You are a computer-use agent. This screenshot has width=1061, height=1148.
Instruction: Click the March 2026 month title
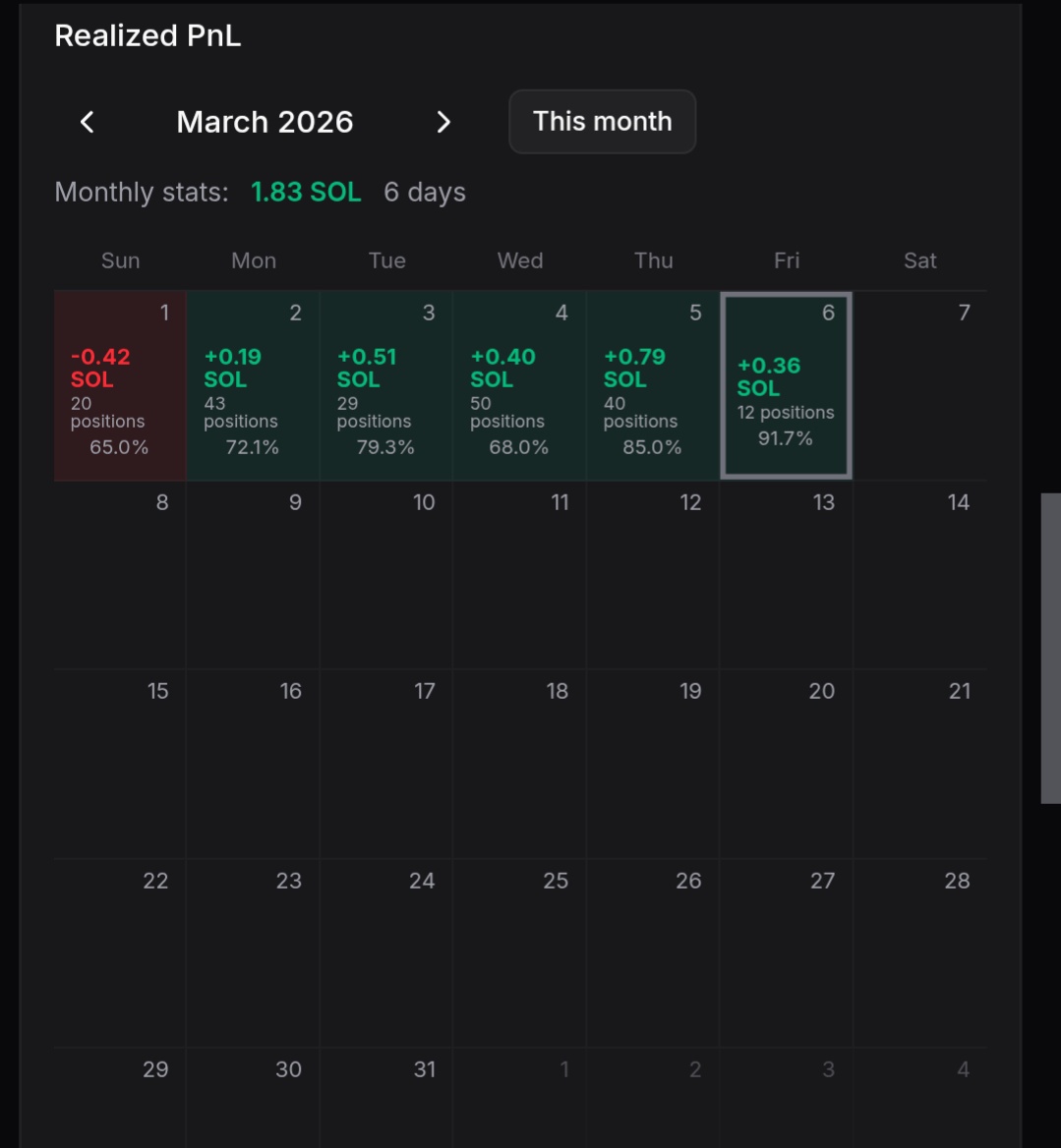pyautogui.click(x=265, y=122)
